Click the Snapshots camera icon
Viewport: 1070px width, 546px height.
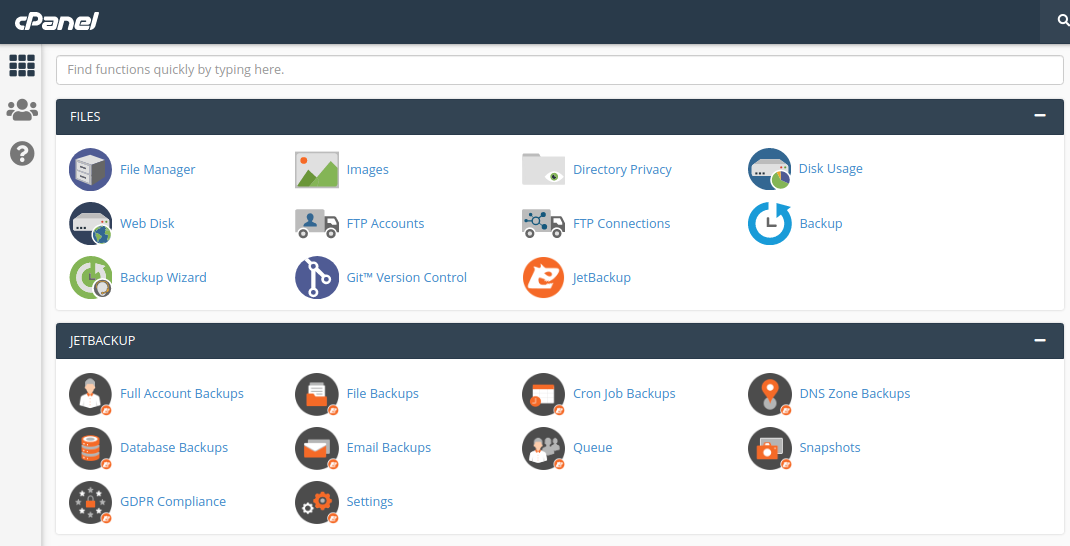tap(770, 448)
